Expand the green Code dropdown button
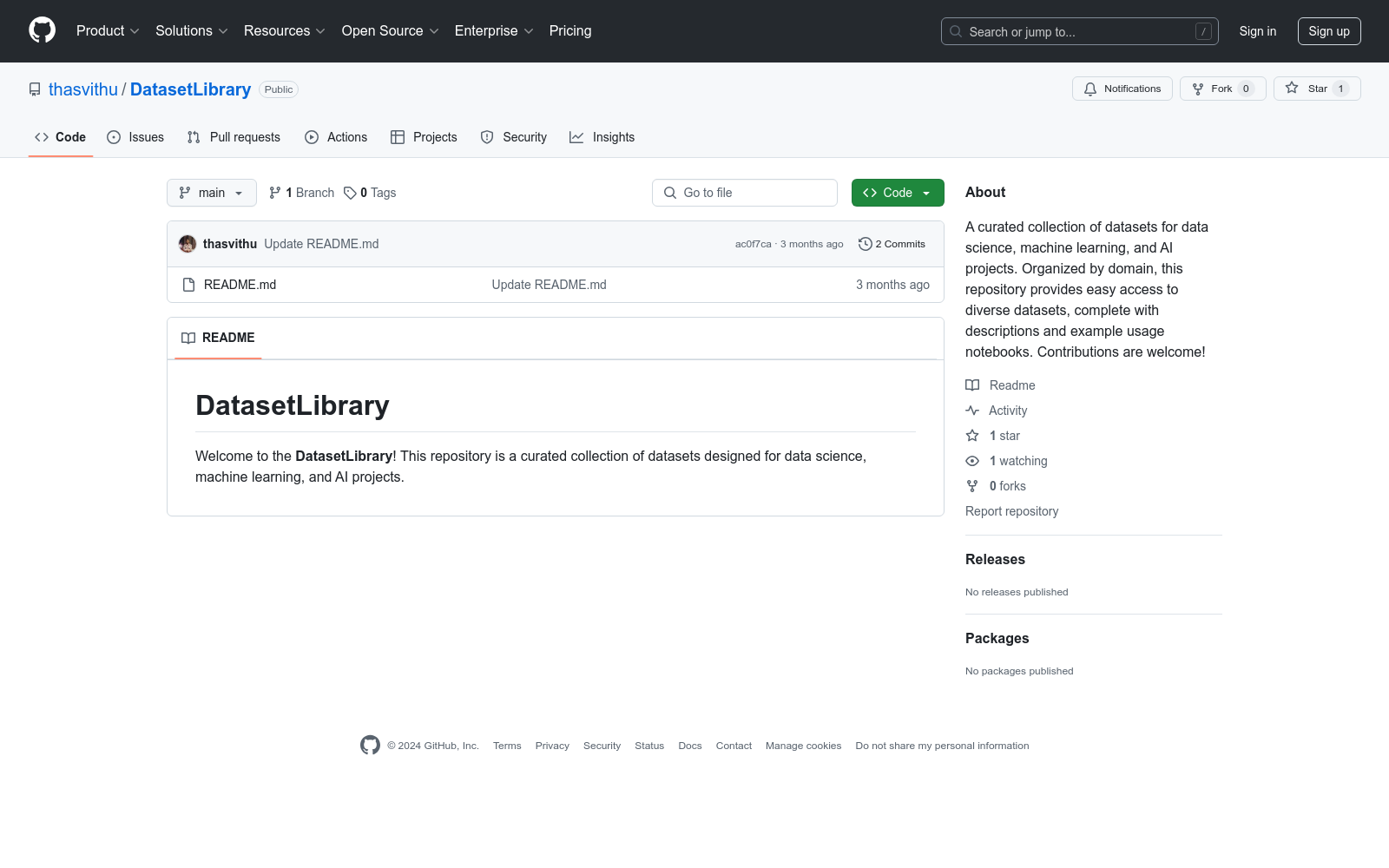The image size is (1389, 868). 898,193
